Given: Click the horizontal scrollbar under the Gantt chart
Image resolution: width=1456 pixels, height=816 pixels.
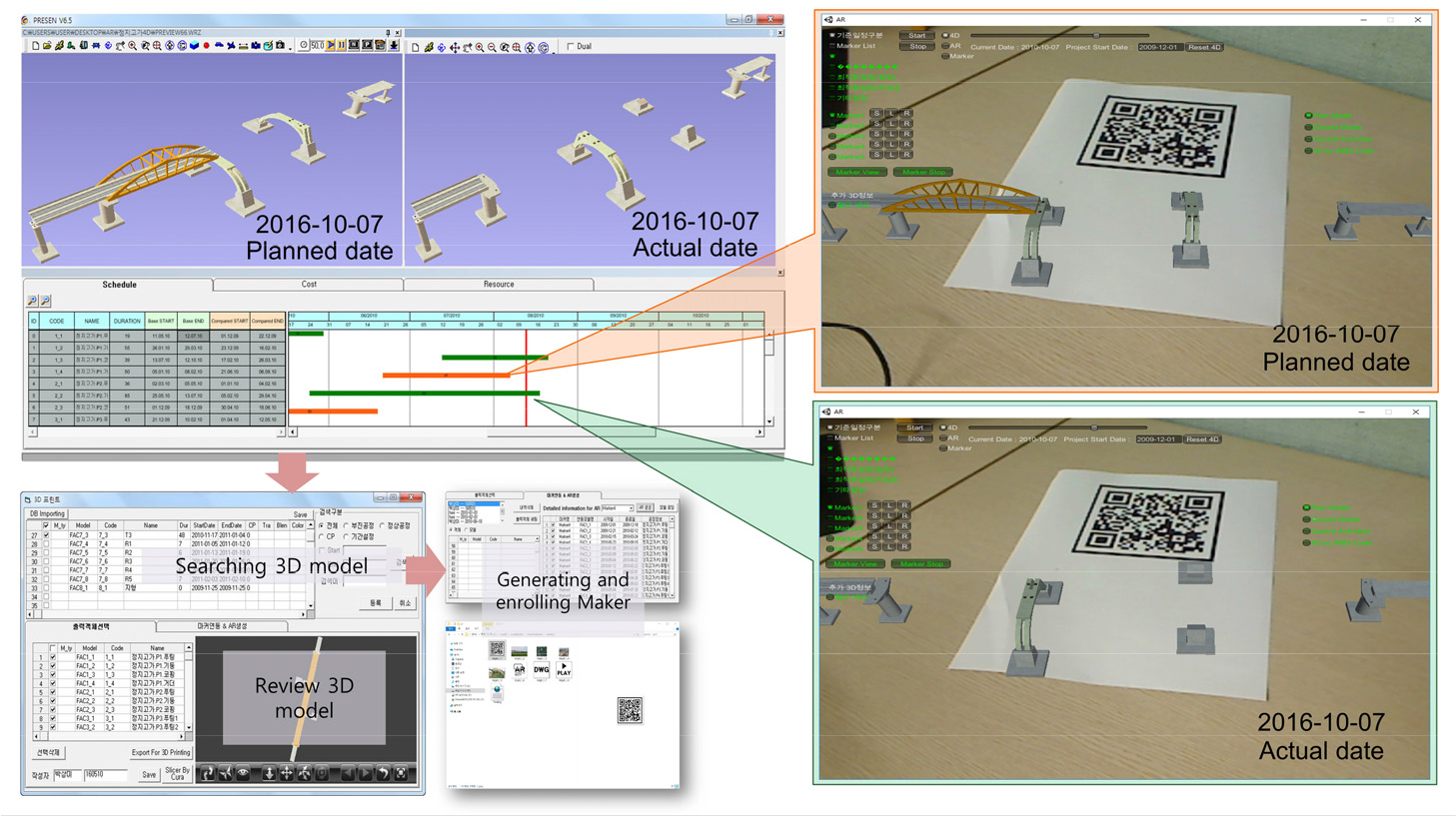Looking at the screenshot, I should pos(525,432).
